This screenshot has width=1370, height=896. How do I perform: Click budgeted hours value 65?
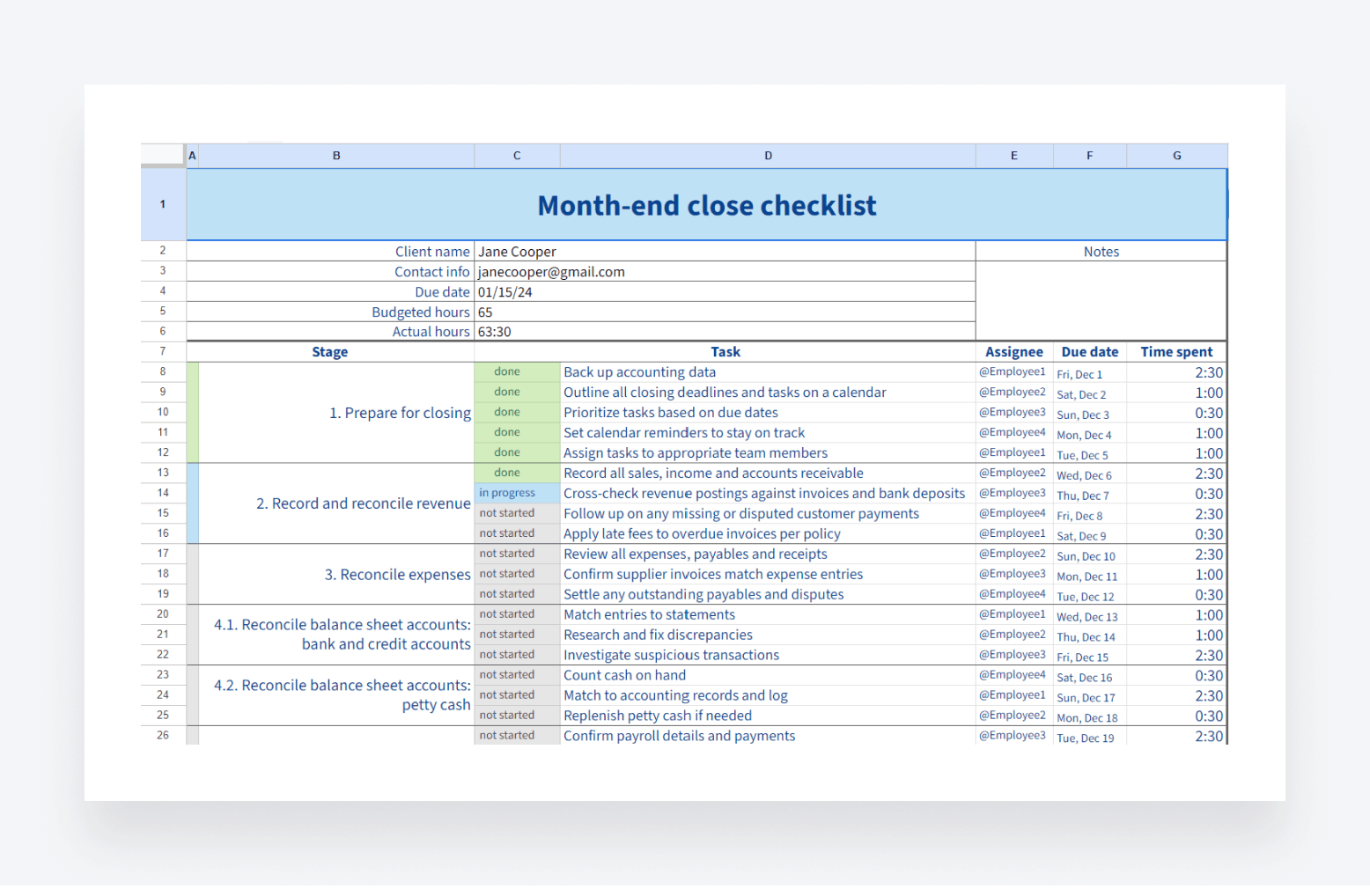(725, 312)
